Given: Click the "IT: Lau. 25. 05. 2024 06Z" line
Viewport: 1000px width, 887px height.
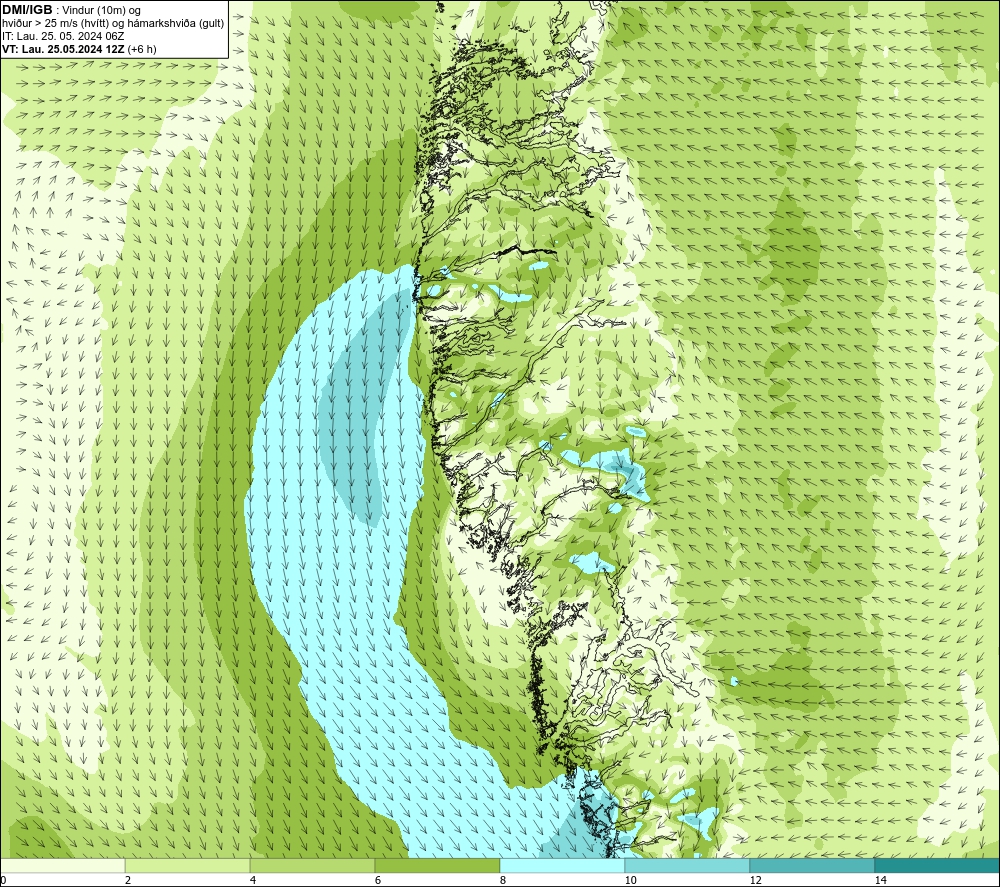Looking at the screenshot, I should (63, 36).
